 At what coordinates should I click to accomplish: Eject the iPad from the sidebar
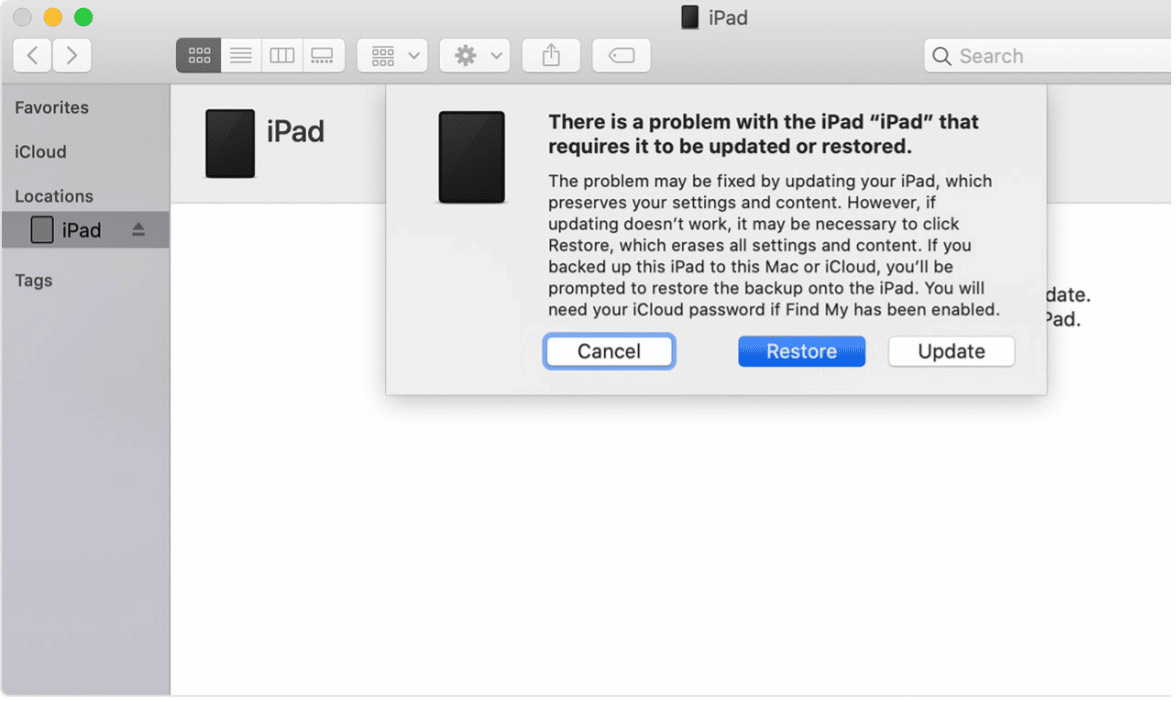click(138, 230)
